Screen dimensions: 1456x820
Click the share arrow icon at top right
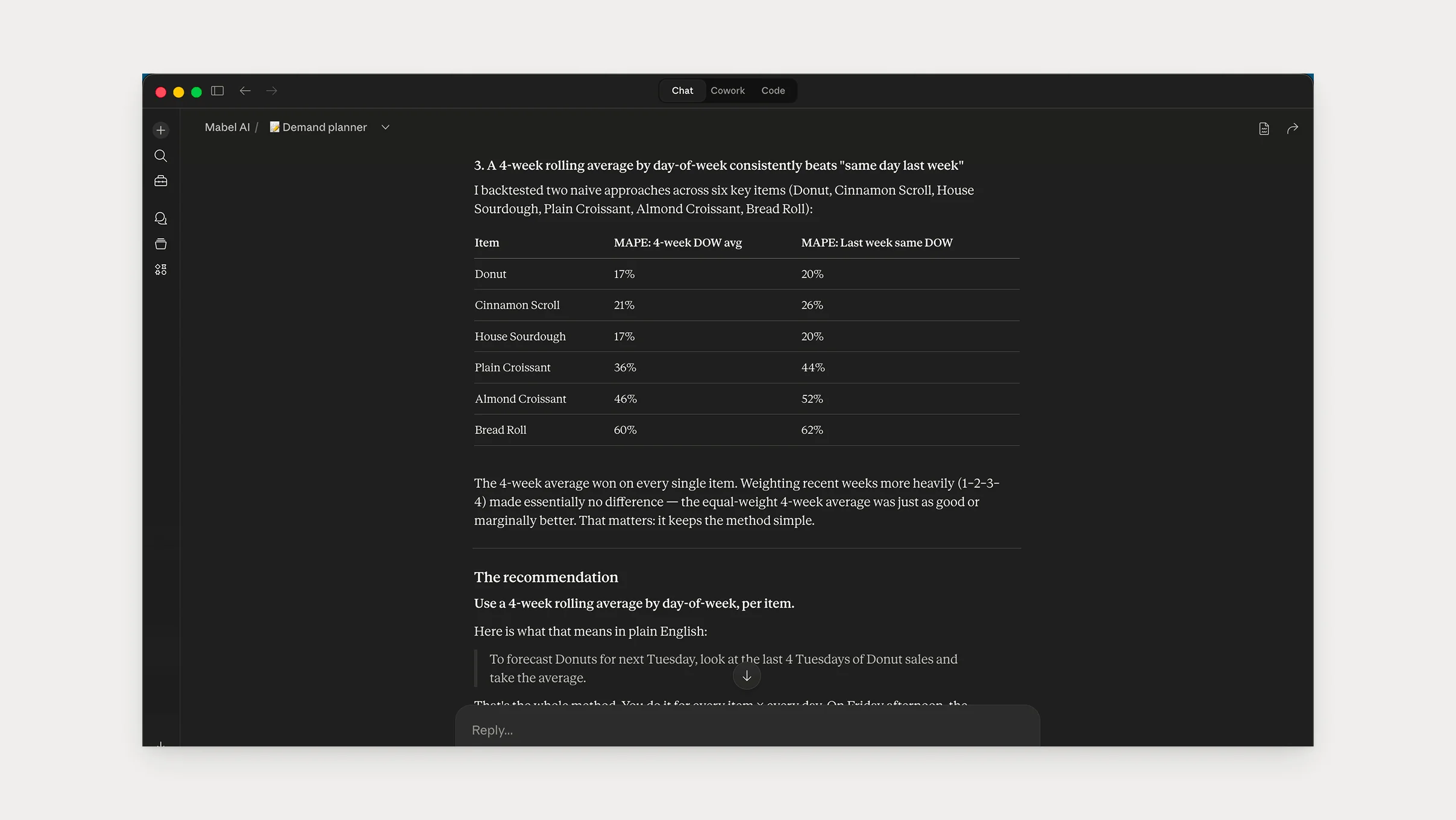(1293, 128)
